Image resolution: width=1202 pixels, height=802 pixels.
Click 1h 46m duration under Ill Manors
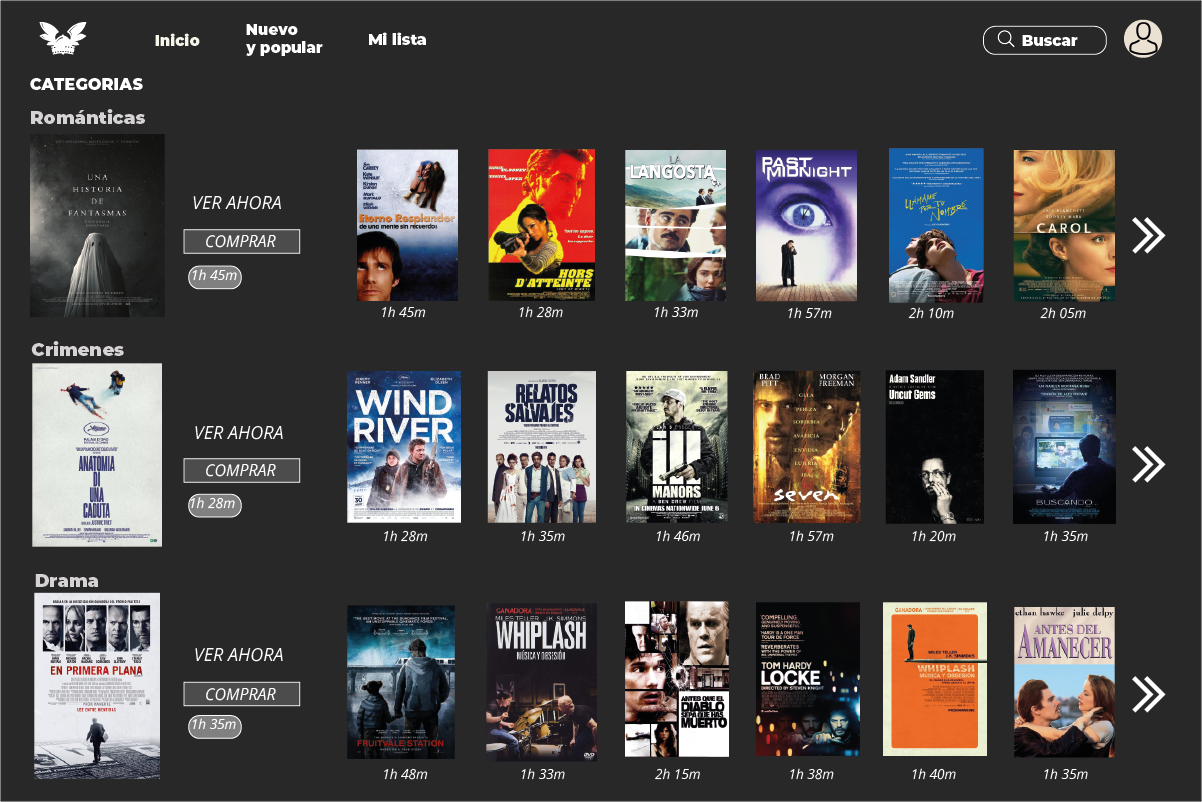pyautogui.click(x=678, y=536)
